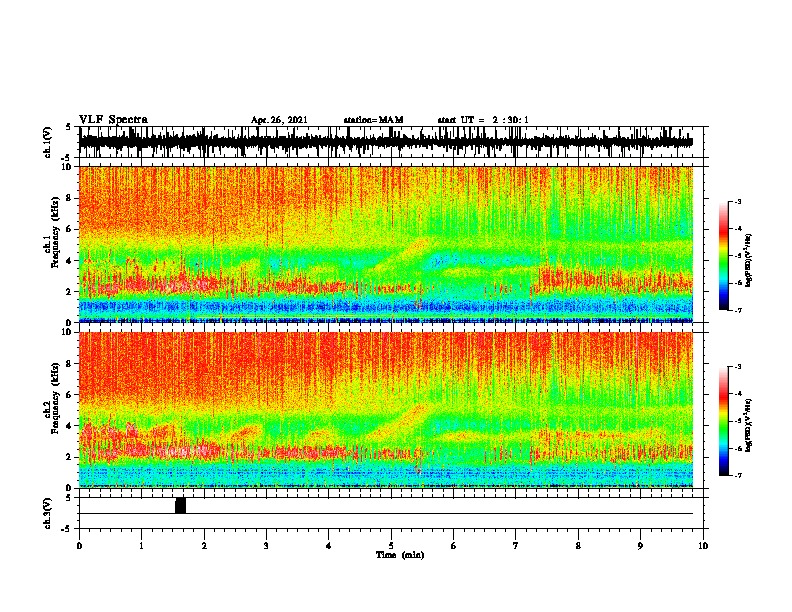Click the "5" tick on ch.1(V) axis
The image size is (792, 612).
[x=68, y=127]
